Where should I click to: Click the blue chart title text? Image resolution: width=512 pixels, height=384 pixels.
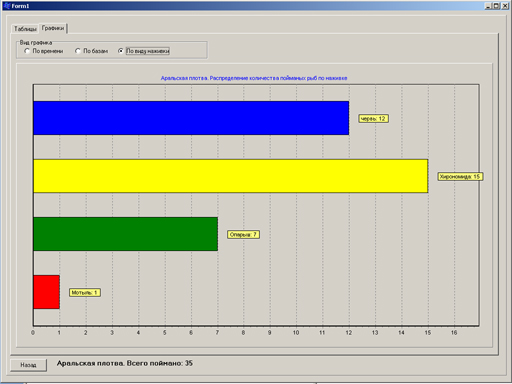point(254,78)
